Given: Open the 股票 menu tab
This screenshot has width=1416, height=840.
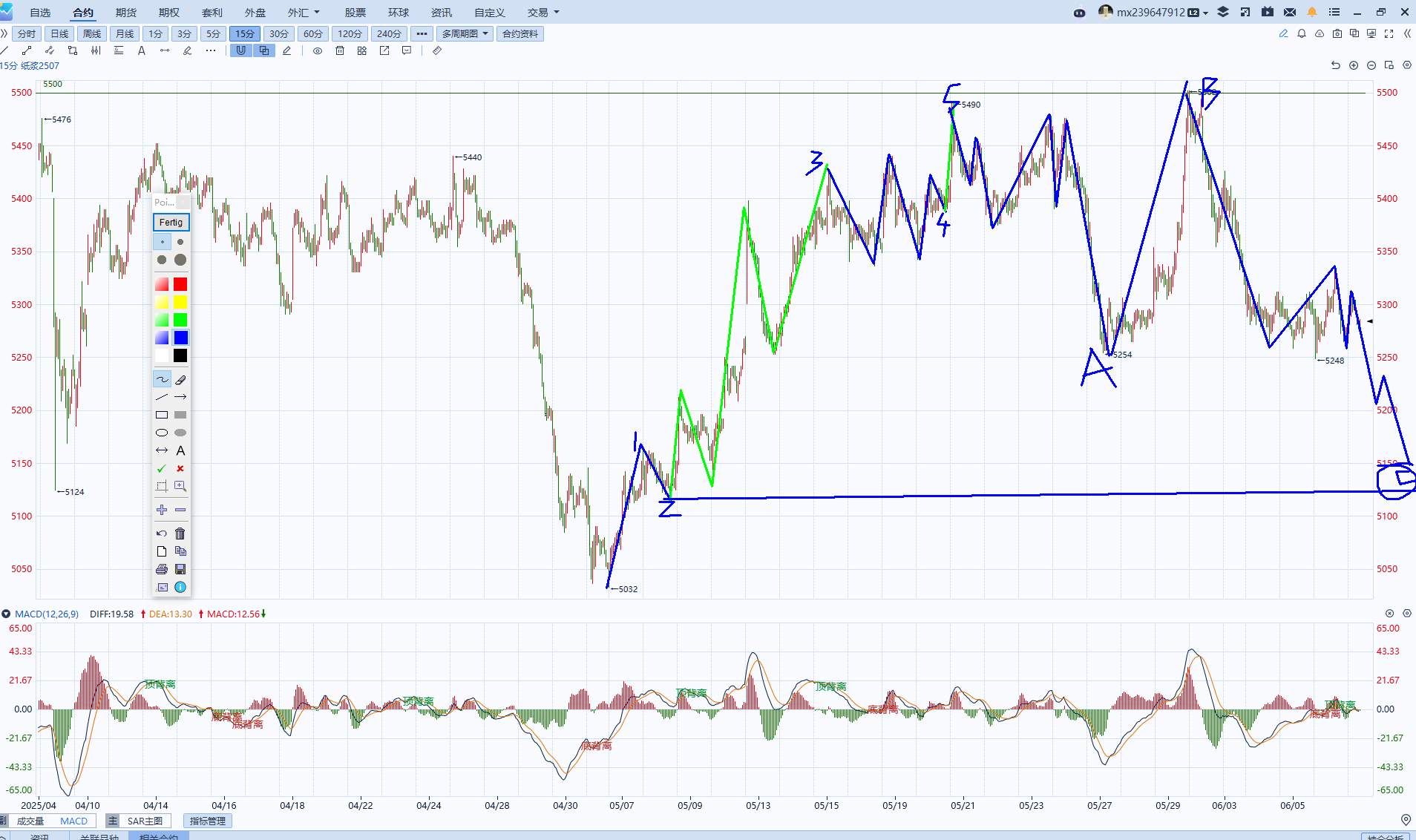Looking at the screenshot, I should pos(355,13).
